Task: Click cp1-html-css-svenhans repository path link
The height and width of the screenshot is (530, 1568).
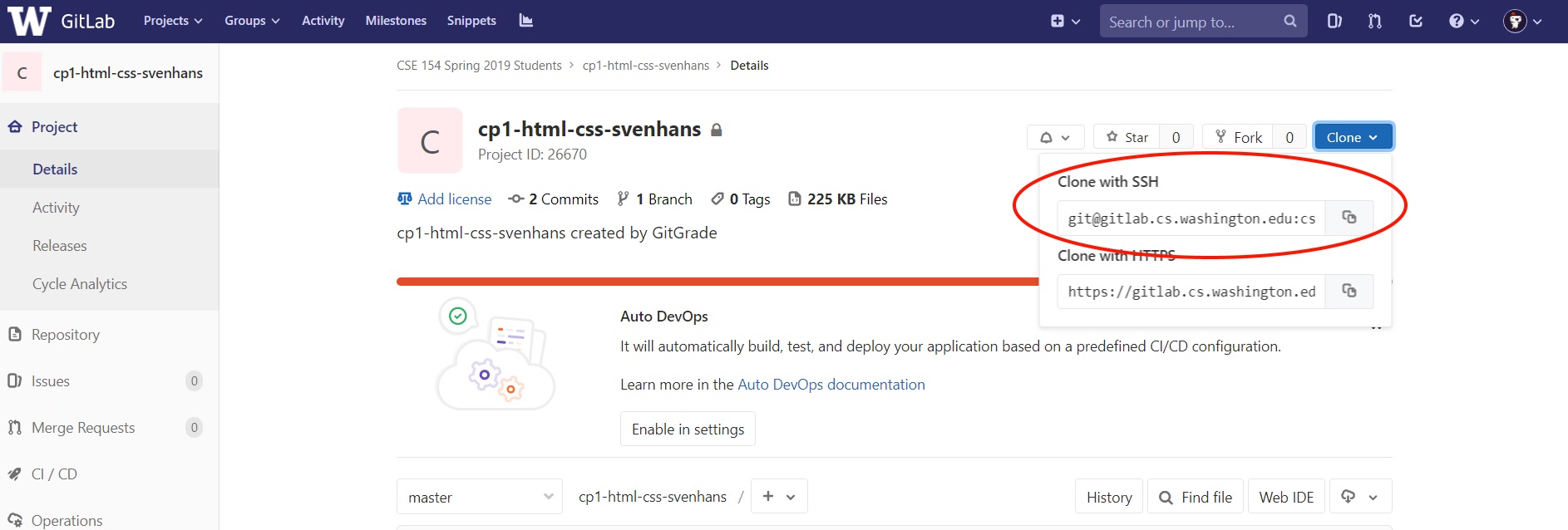Action: point(653,497)
